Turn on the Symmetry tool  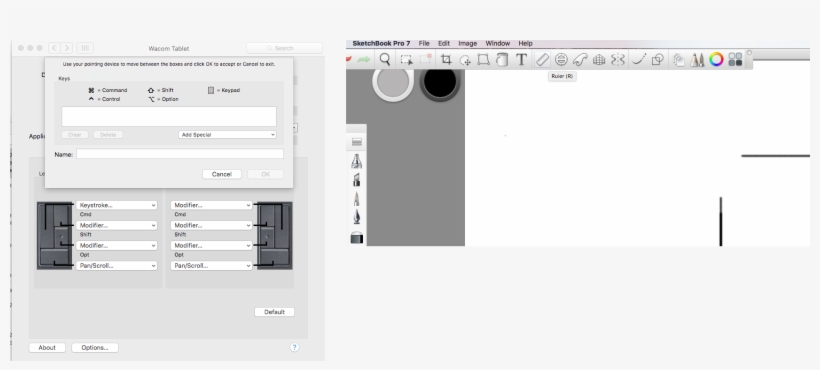pos(618,60)
